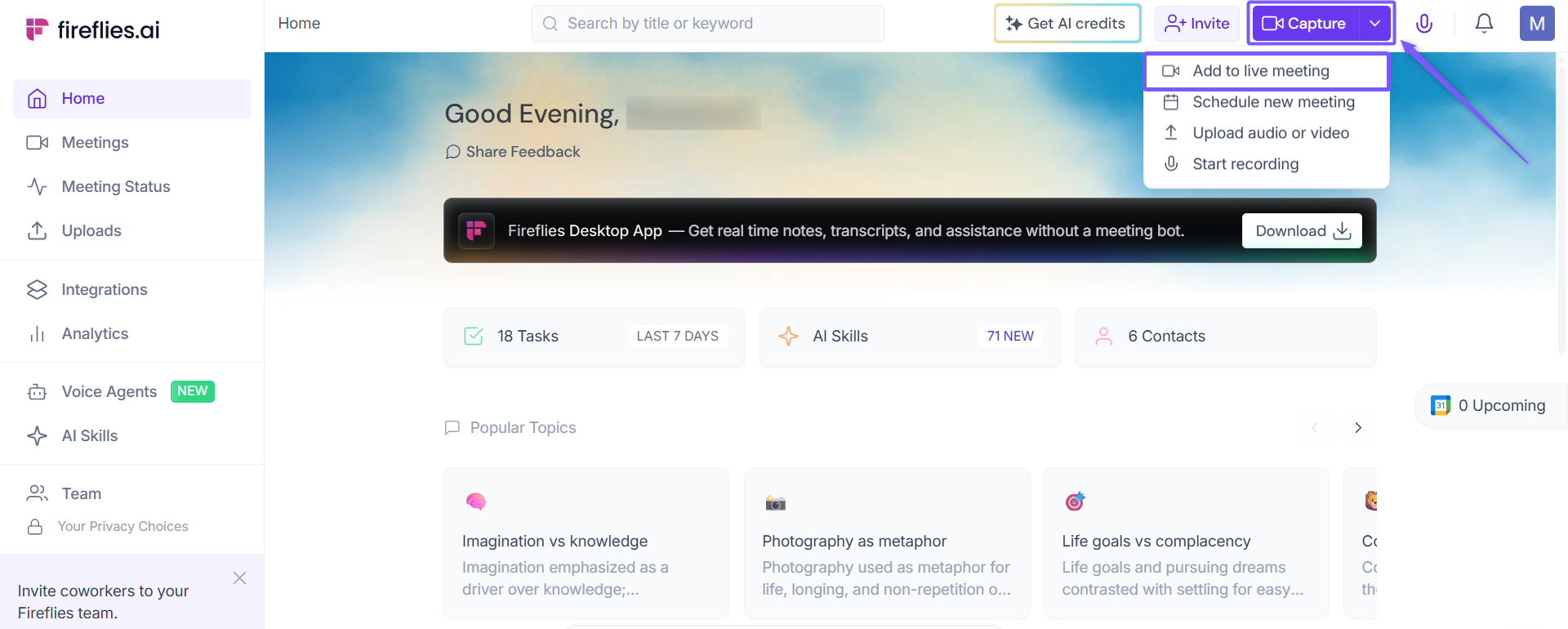The image size is (1568, 629).
Task: Go to Uploads in the sidebar
Action: tap(91, 231)
